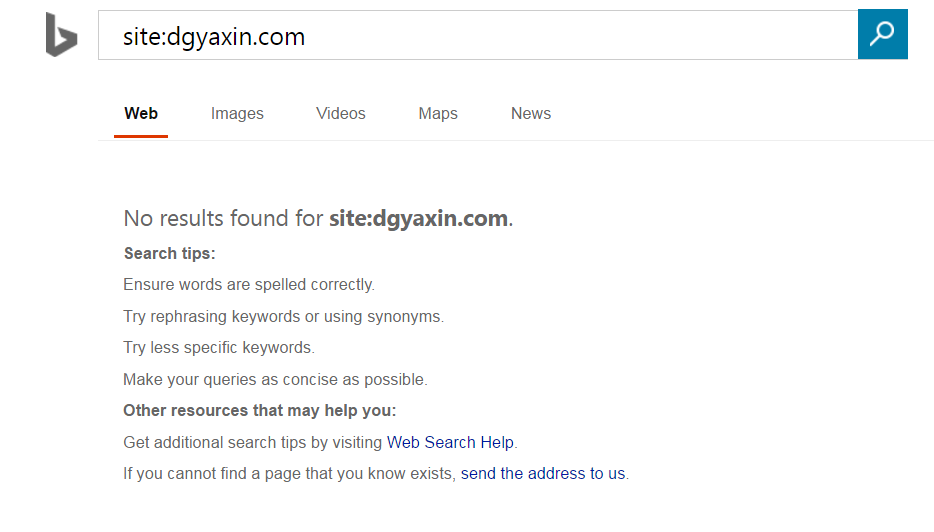Focus the search box containing site:dgyaxin.com
This screenshot has width=934, height=532.
[478, 35]
